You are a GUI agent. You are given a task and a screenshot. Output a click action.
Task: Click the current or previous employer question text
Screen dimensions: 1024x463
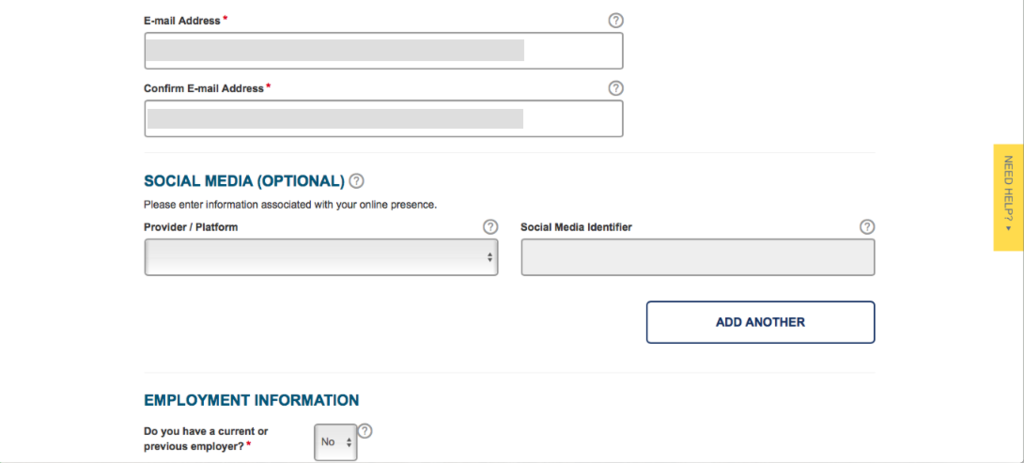[206, 439]
